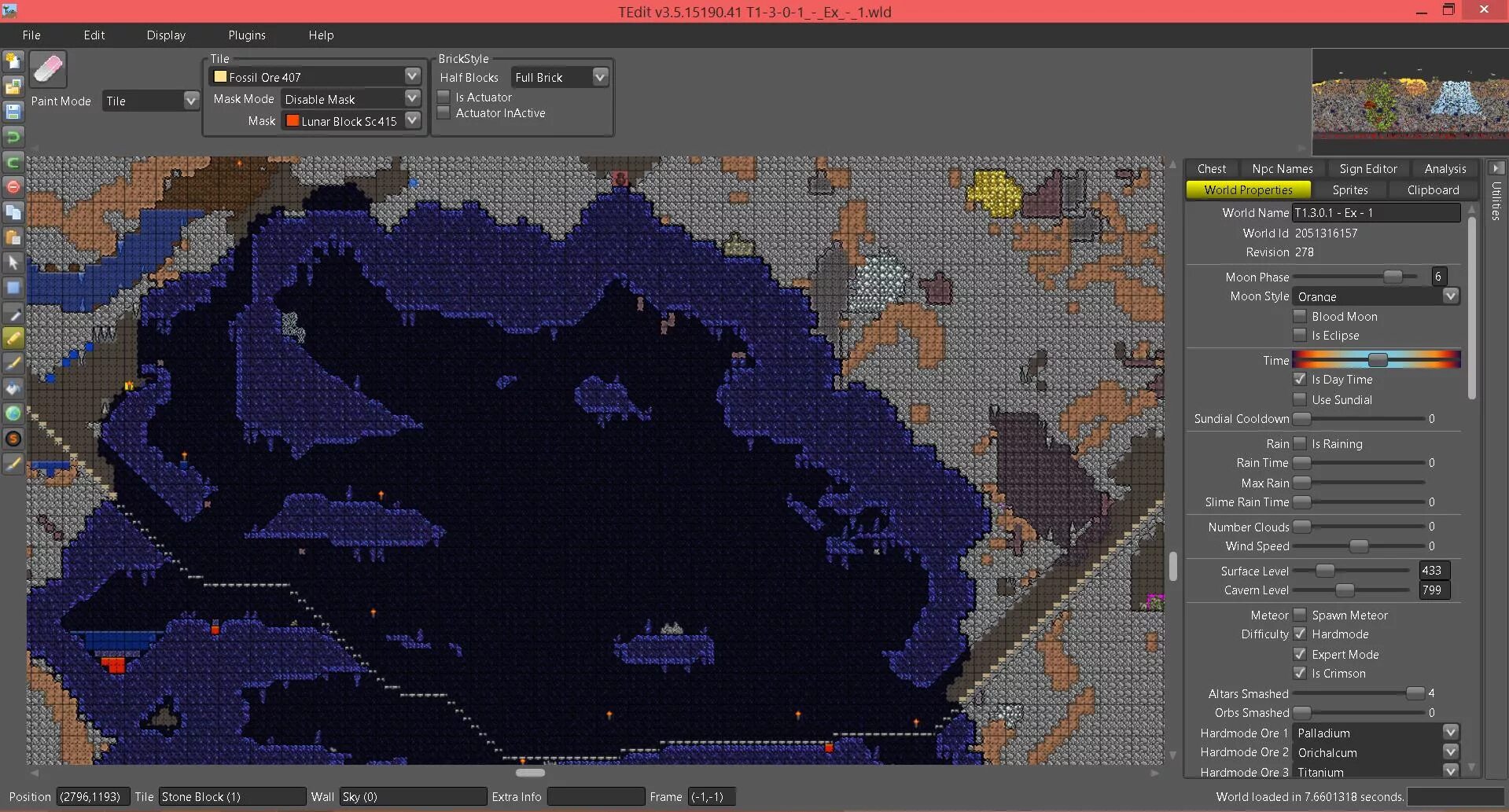The image size is (1509, 812).
Task: Click the Surface Level value field
Action: click(1434, 571)
